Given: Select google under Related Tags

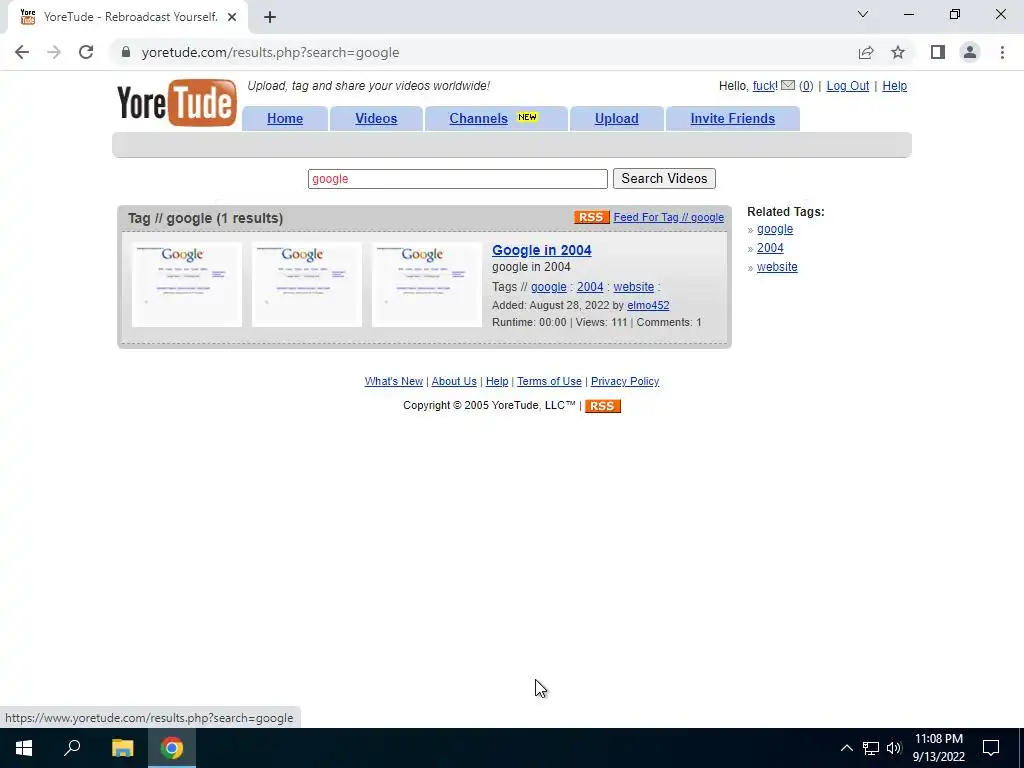Looking at the screenshot, I should click(775, 229).
